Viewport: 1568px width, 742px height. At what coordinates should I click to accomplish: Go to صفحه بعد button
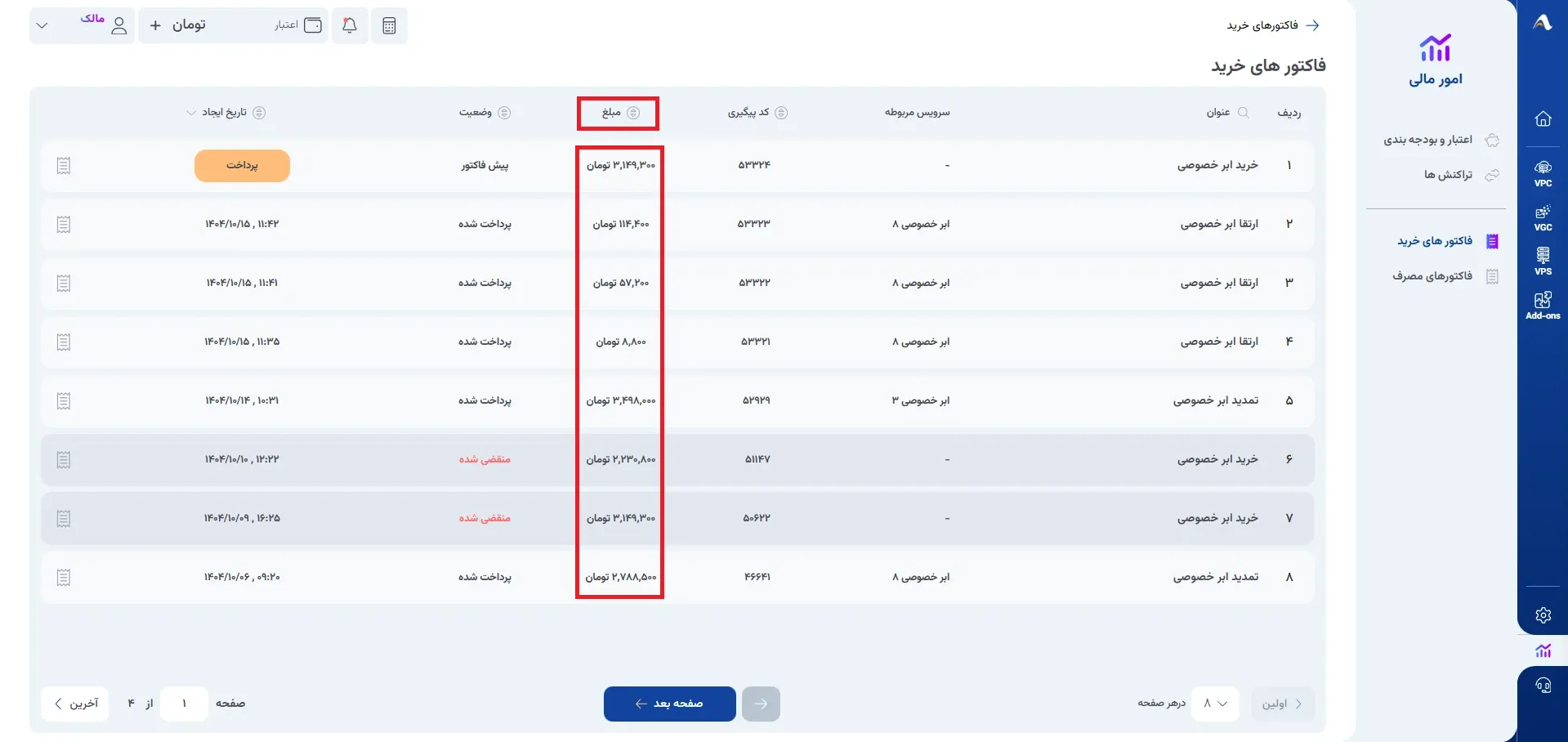pos(670,704)
